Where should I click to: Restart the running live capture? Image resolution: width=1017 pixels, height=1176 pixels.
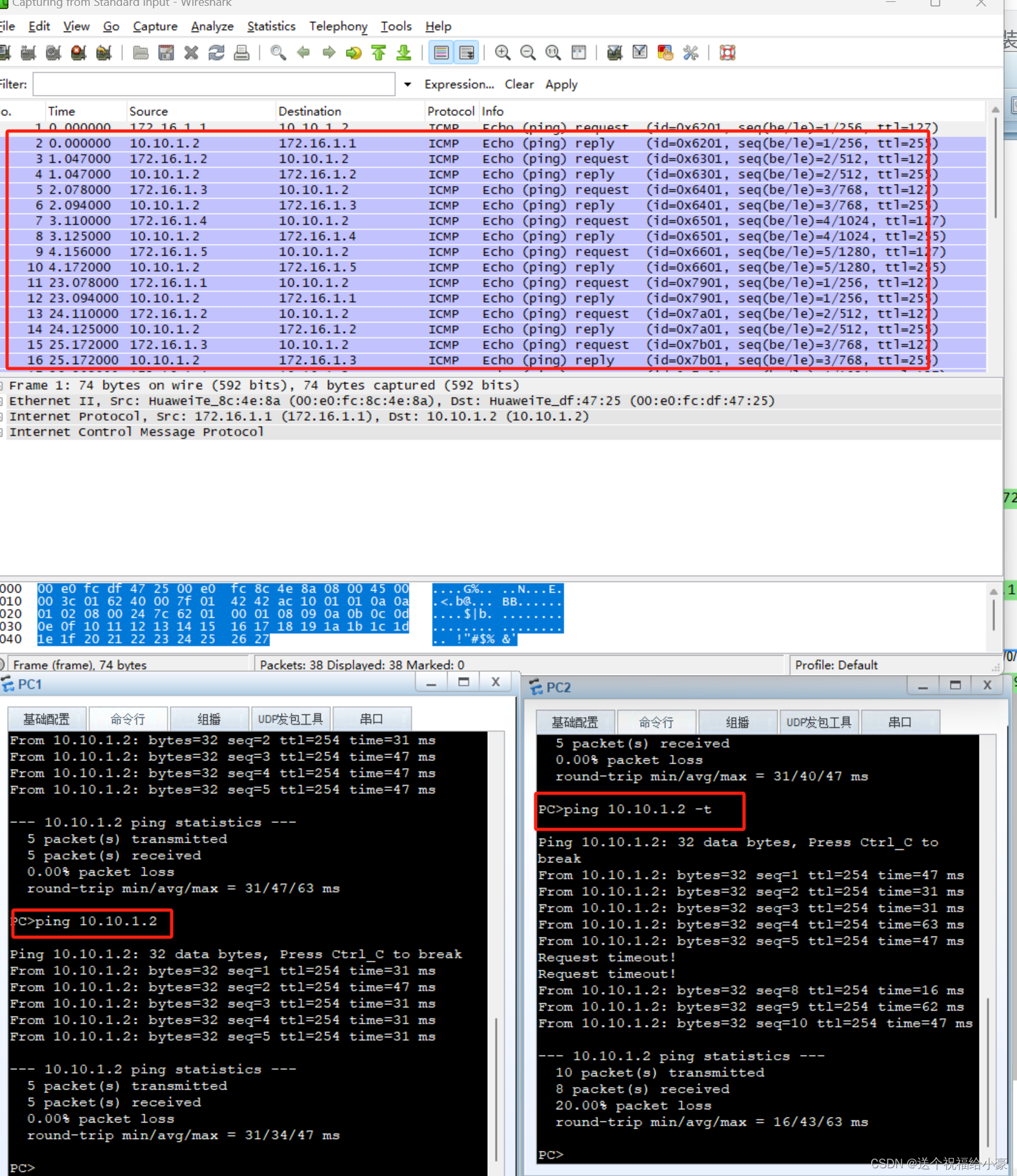(x=104, y=53)
